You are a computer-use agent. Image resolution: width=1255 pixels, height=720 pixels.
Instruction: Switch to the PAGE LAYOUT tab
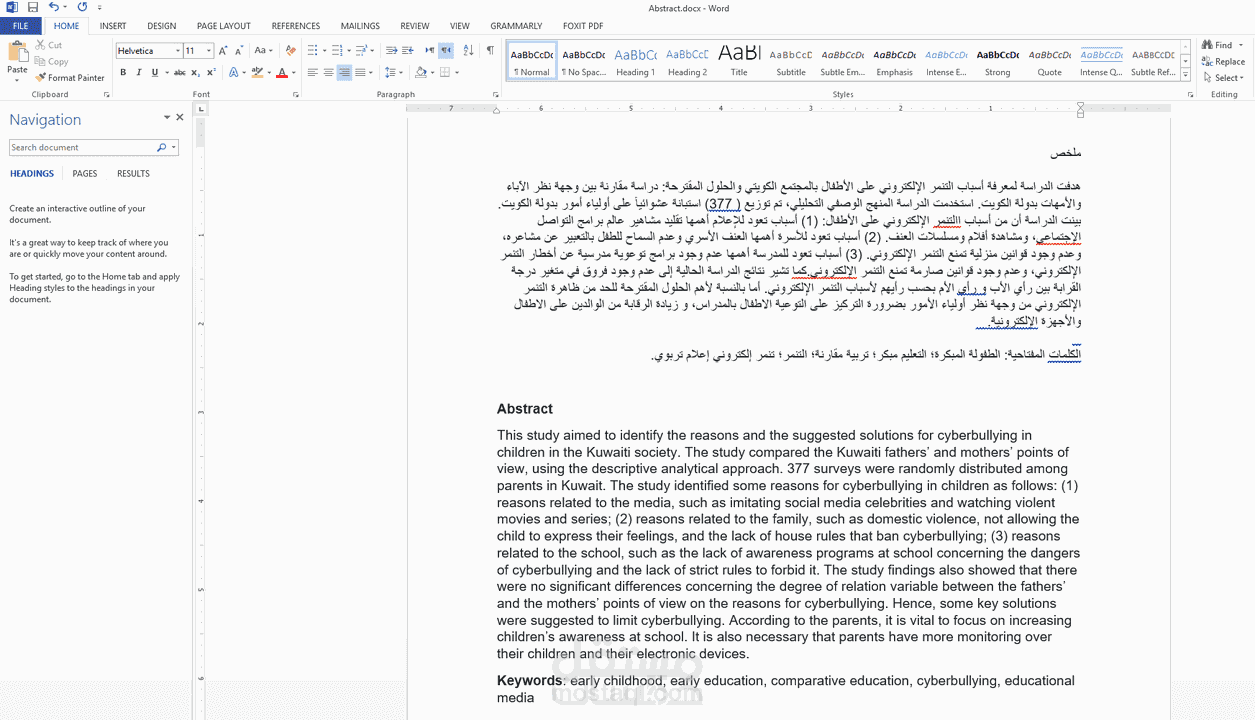point(224,26)
